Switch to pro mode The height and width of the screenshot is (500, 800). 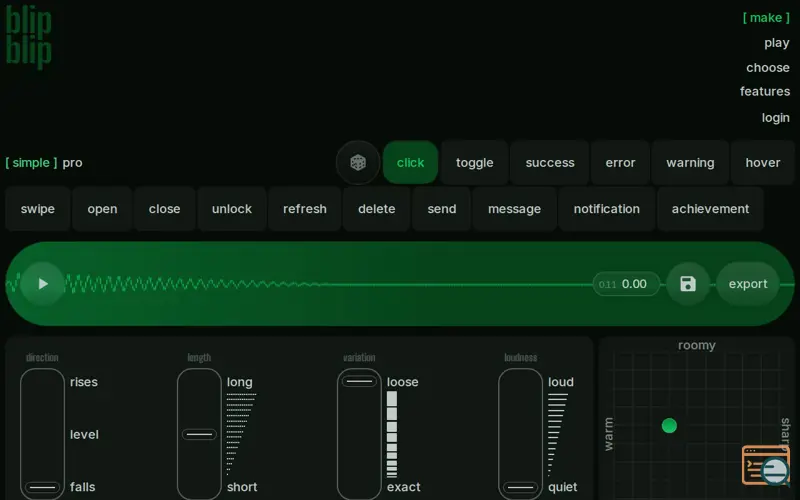[72, 163]
